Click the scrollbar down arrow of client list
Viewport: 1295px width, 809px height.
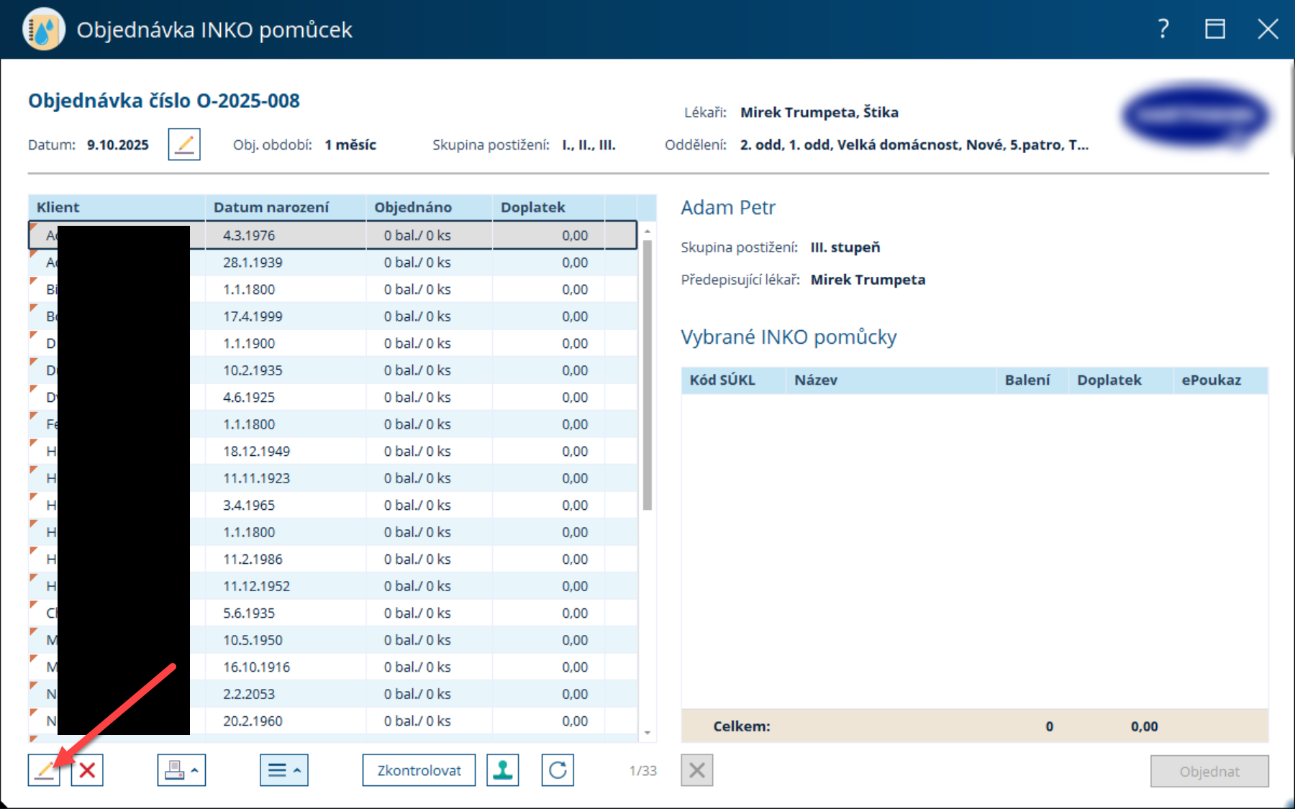(647, 733)
